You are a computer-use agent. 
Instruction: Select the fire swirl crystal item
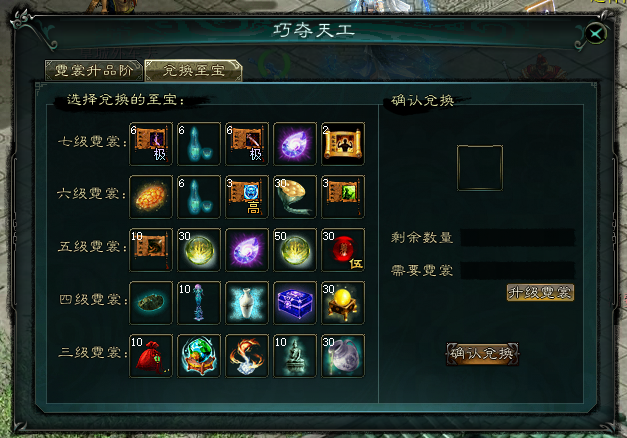[247, 356]
